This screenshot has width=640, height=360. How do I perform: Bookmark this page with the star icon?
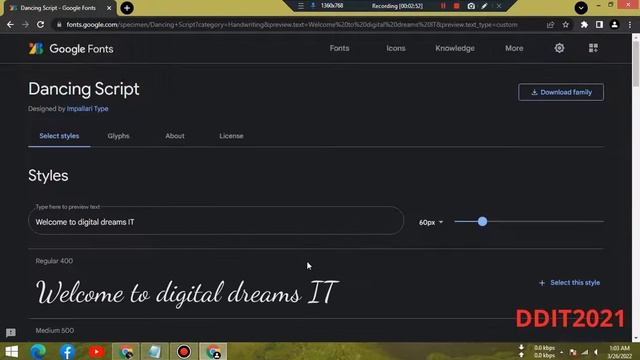(x=565, y=24)
